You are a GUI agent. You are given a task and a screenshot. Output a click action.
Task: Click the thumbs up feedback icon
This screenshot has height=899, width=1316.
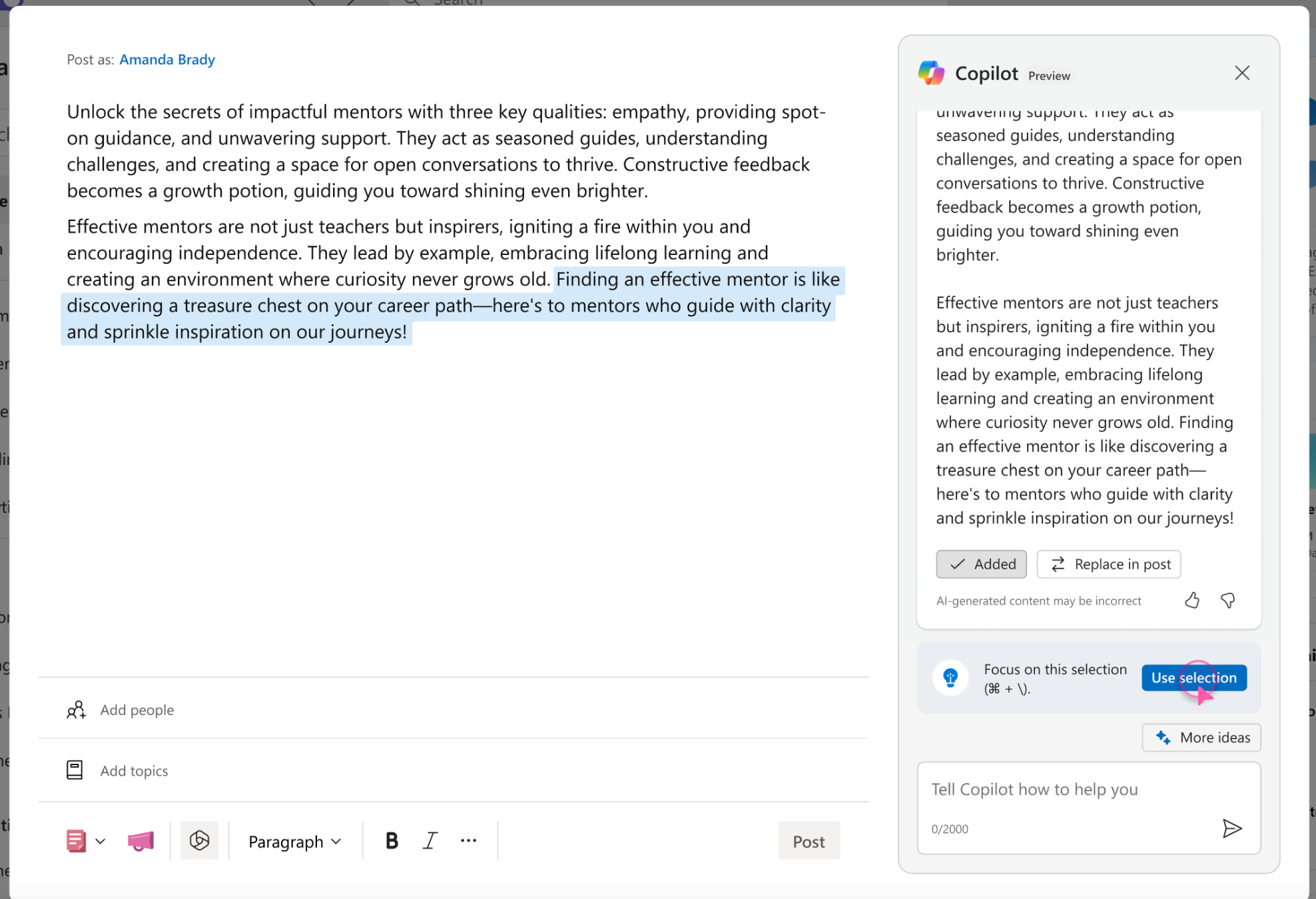coord(1191,601)
